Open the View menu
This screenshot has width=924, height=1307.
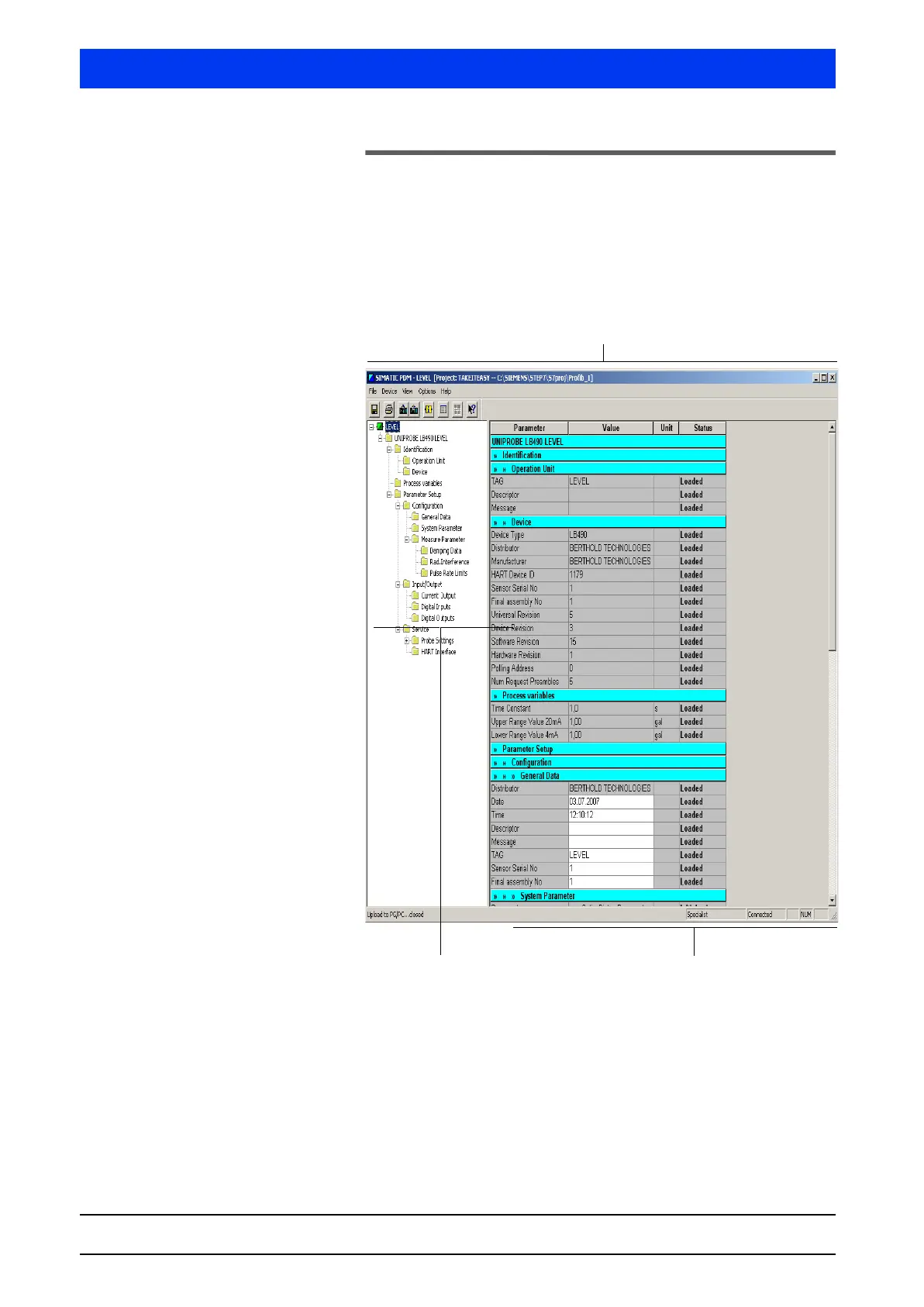click(408, 391)
